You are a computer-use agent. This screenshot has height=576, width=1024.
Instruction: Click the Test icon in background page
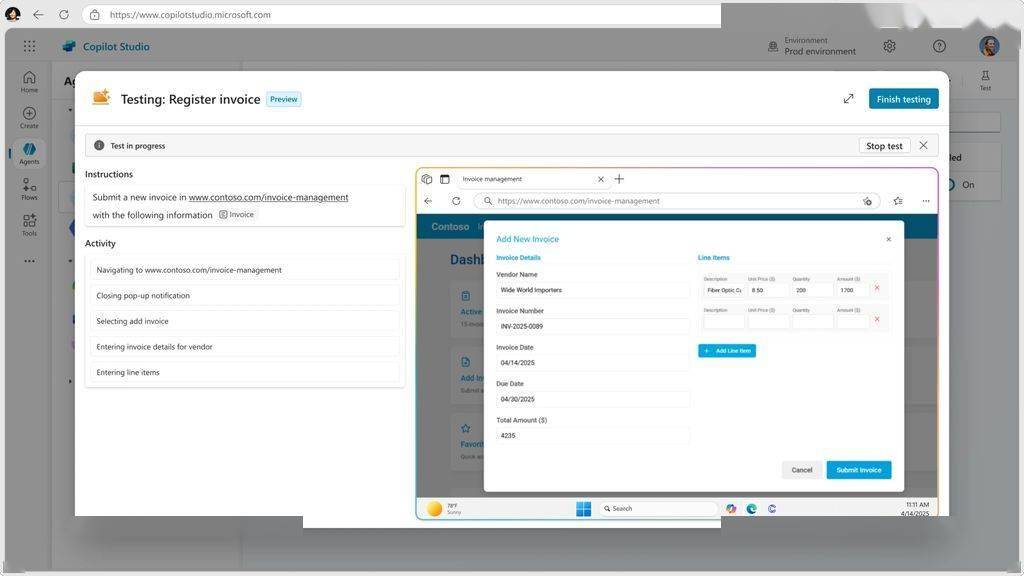(985, 80)
